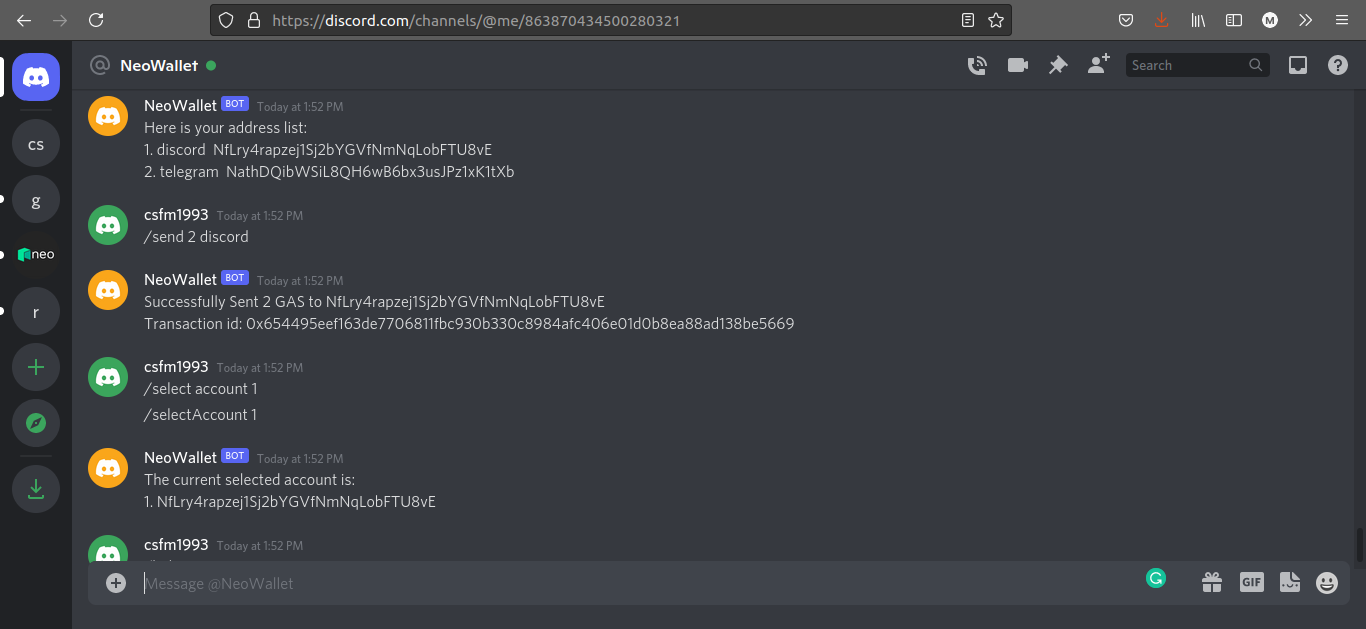The width and height of the screenshot is (1366, 629).
Task: Open the Discord inbox
Action: click(1298, 65)
